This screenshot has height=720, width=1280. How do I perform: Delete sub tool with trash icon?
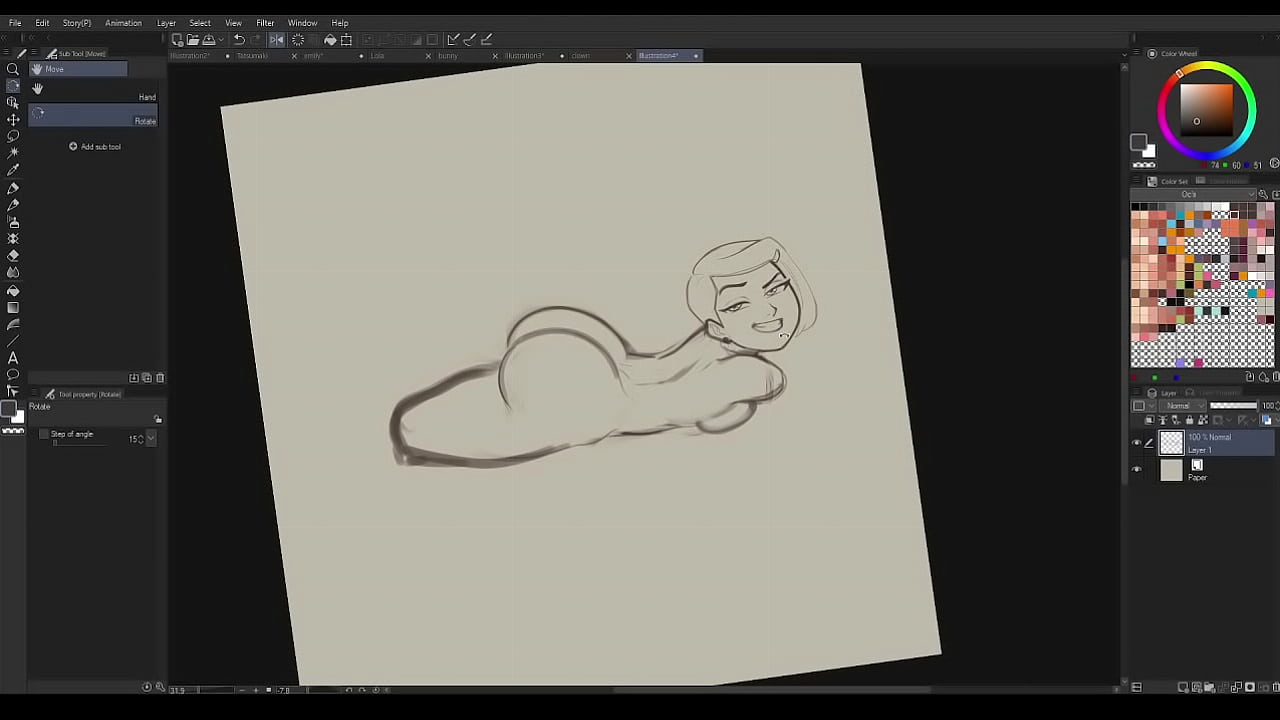coord(160,378)
